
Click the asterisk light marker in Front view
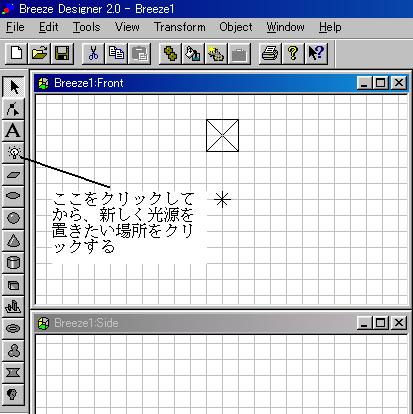tap(222, 200)
